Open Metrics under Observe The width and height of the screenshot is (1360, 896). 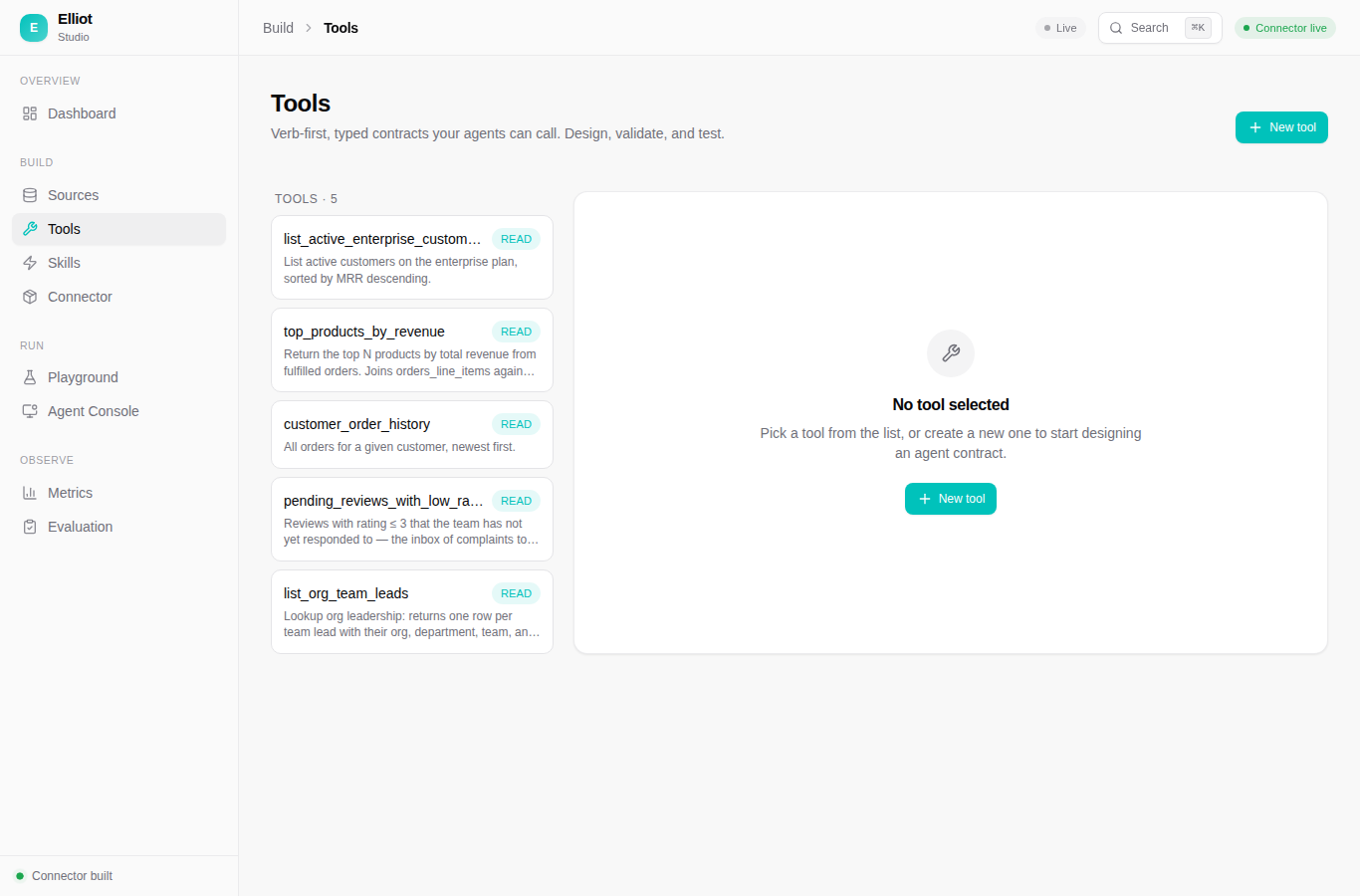(x=119, y=493)
